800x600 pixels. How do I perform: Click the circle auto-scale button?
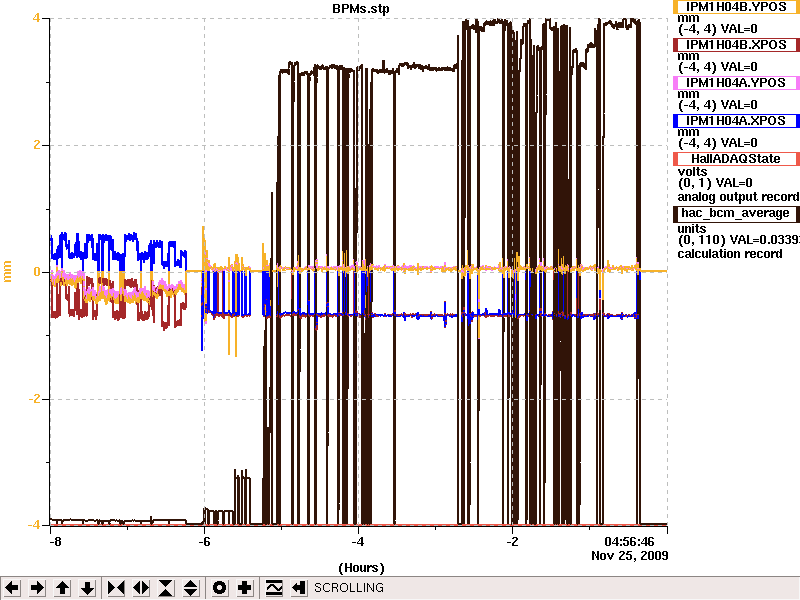(x=219, y=588)
